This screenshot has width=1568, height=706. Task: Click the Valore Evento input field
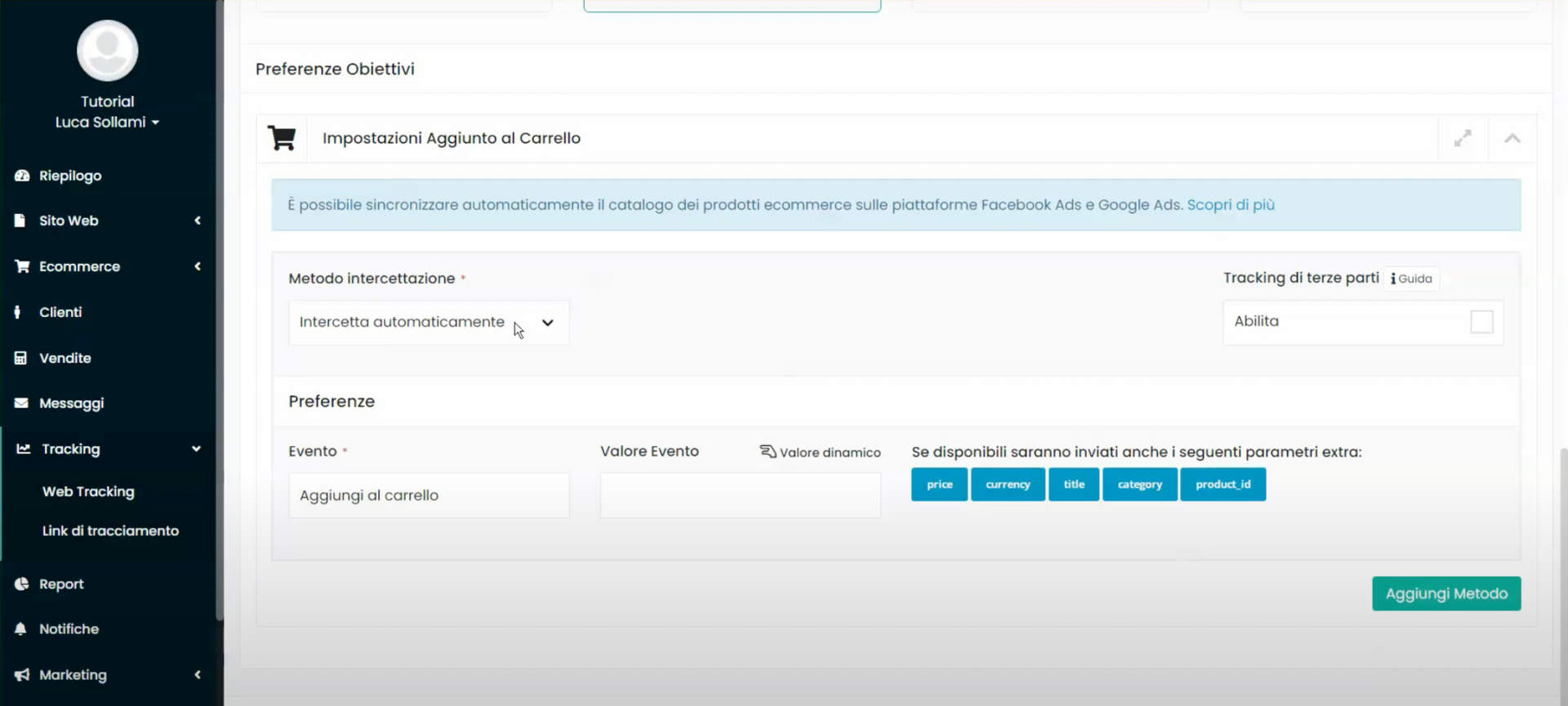pyautogui.click(x=741, y=495)
